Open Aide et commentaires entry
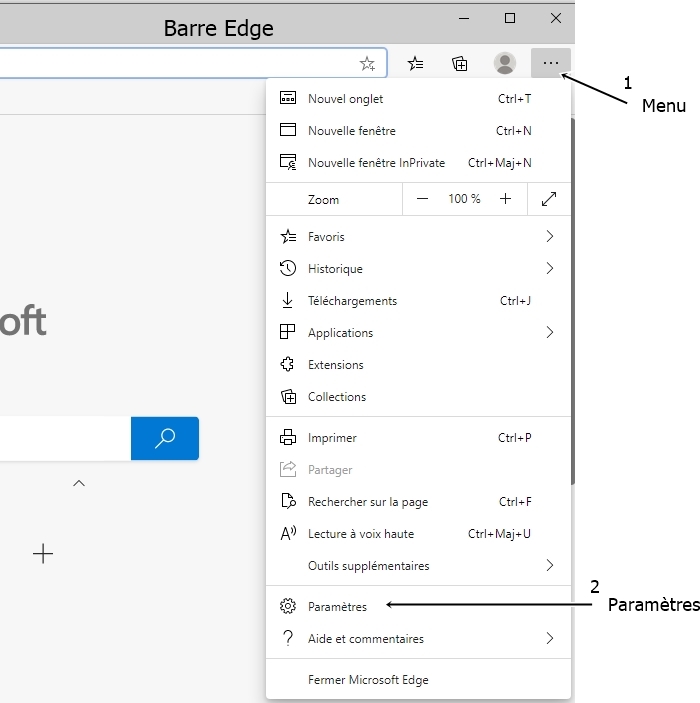This screenshot has width=700, height=703. (x=418, y=638)
